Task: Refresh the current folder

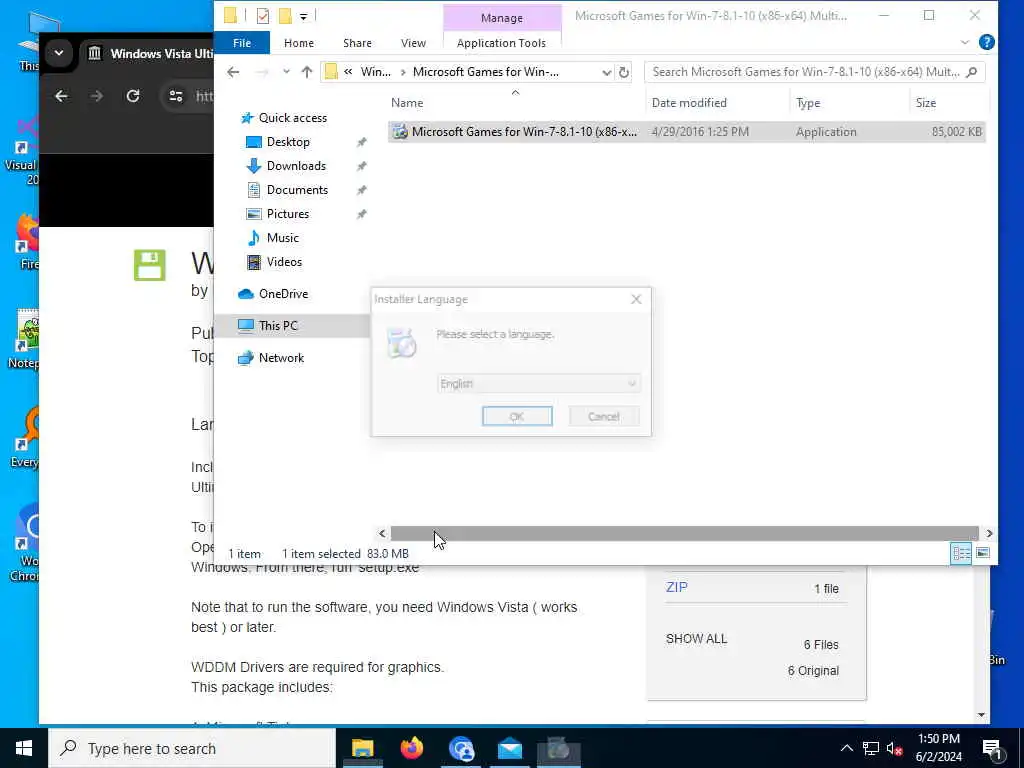Action: click(x=624, y=72)
